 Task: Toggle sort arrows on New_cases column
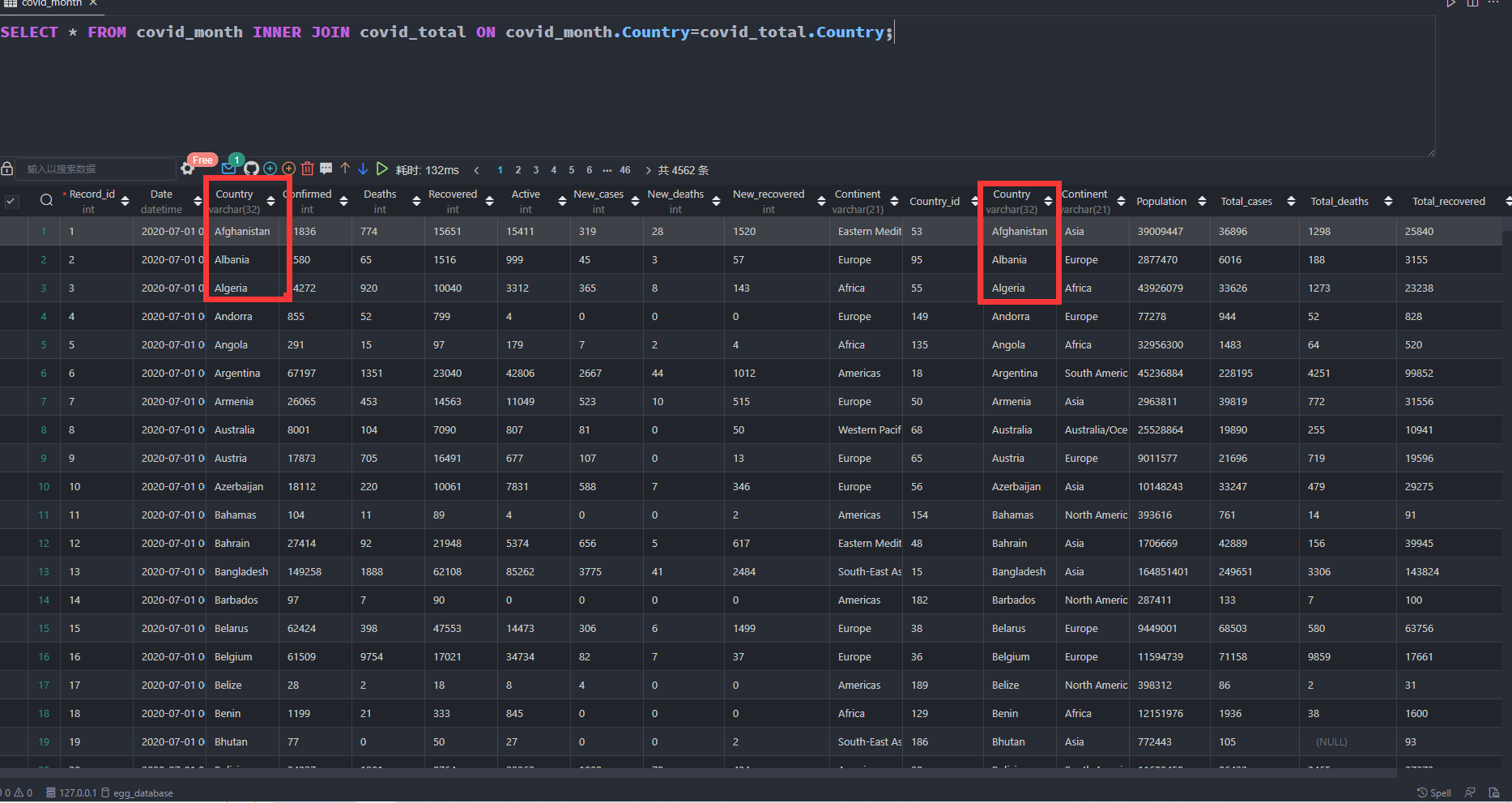(635, 201)
